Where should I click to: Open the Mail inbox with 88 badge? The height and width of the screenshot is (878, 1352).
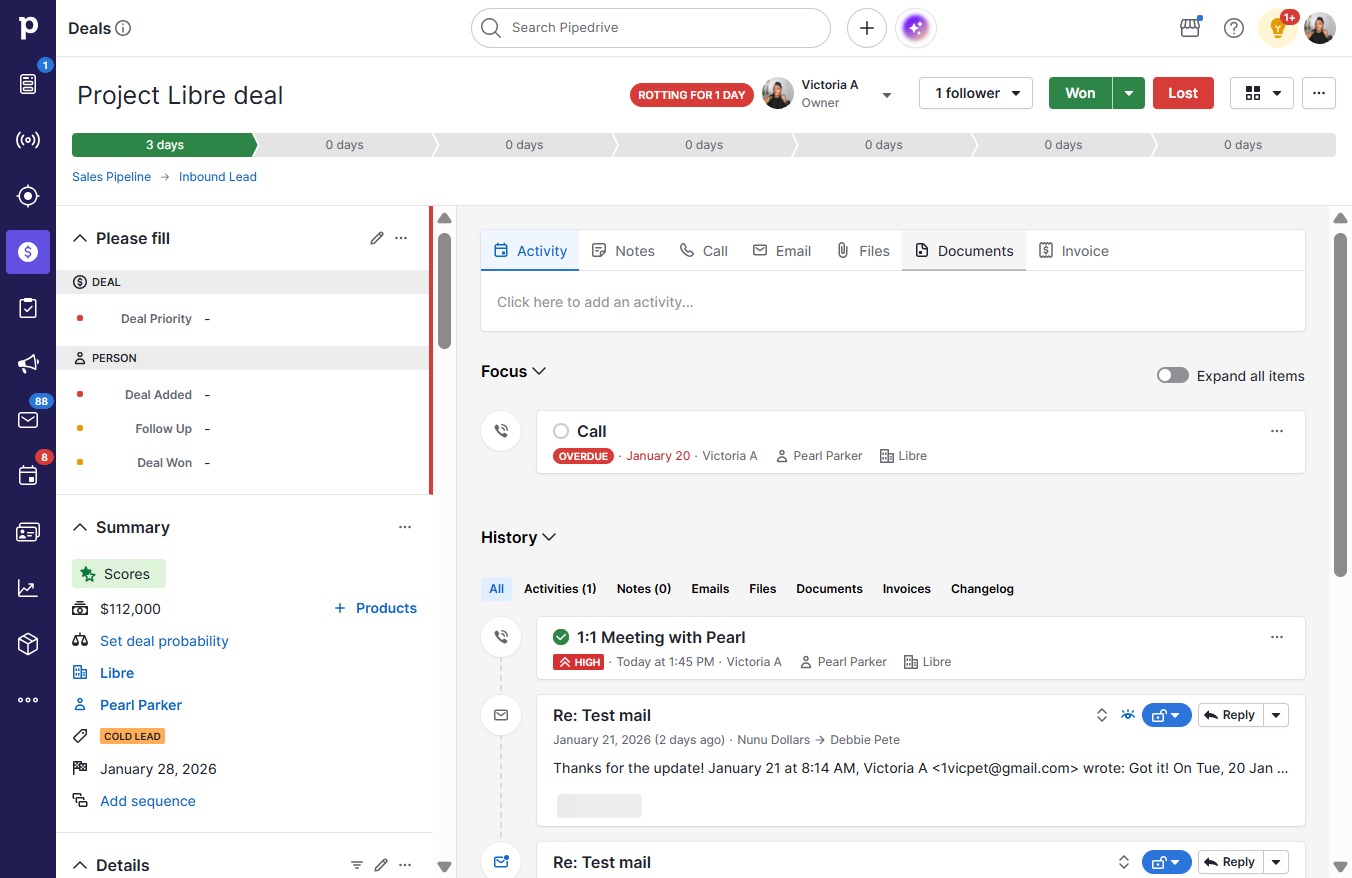pyautogui.click(x=28, y=420)
